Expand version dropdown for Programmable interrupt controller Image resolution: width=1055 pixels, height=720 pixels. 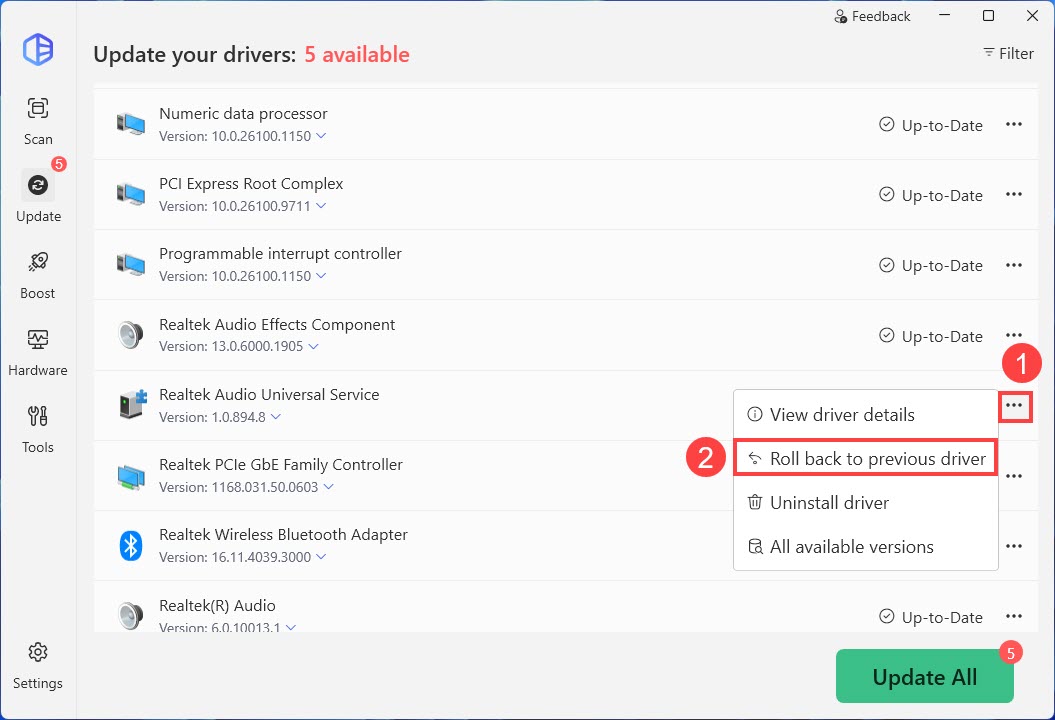[321, 275]
